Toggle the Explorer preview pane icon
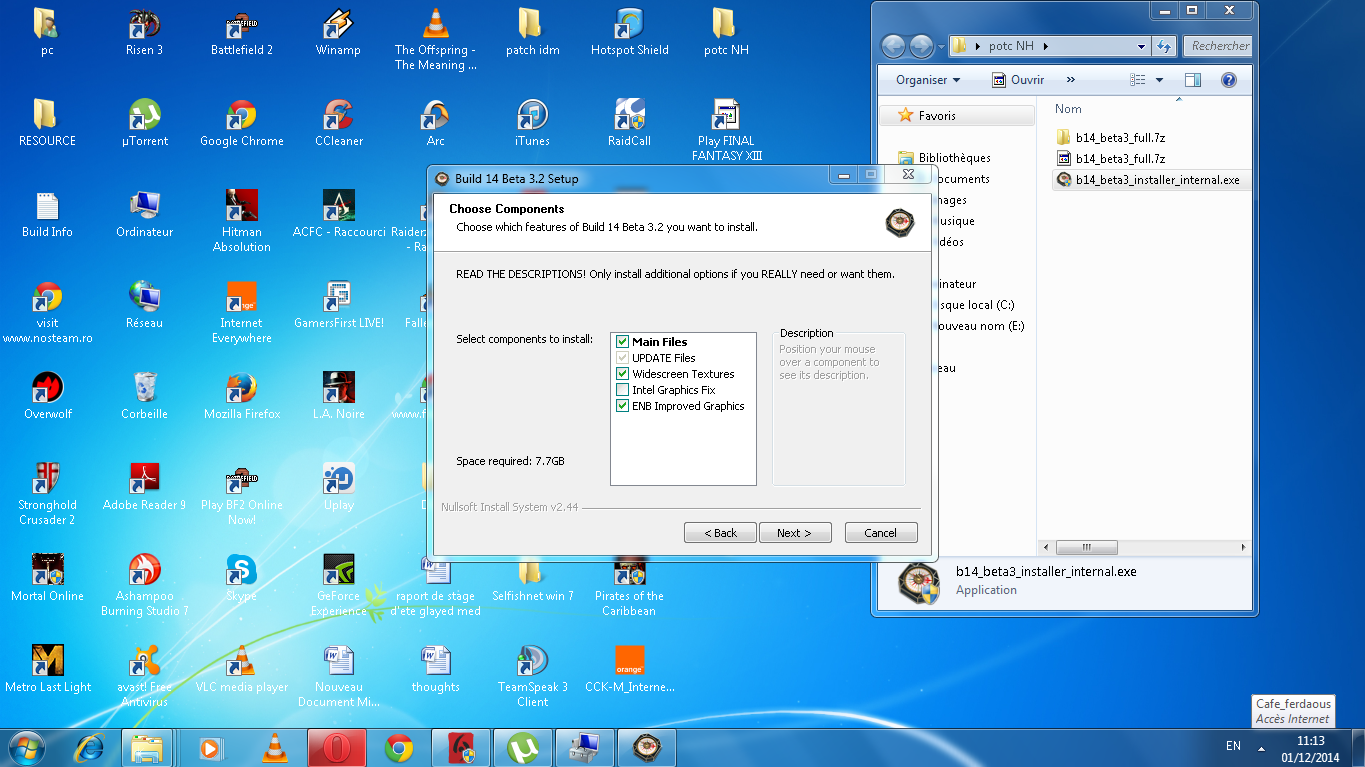1365x767 pixels. [1193, 80]
